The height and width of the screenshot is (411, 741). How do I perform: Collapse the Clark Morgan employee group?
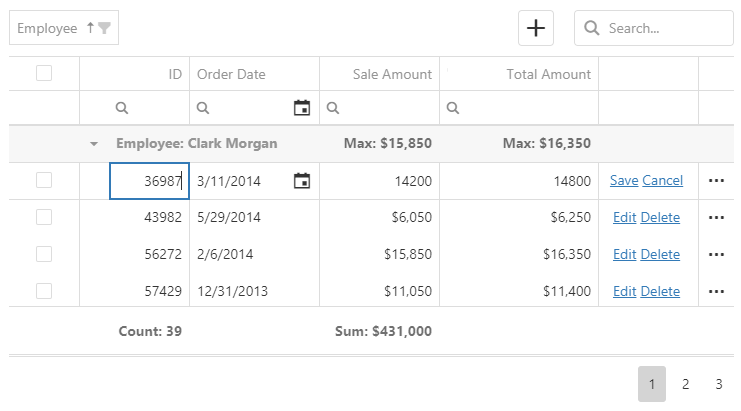point(94,144)
